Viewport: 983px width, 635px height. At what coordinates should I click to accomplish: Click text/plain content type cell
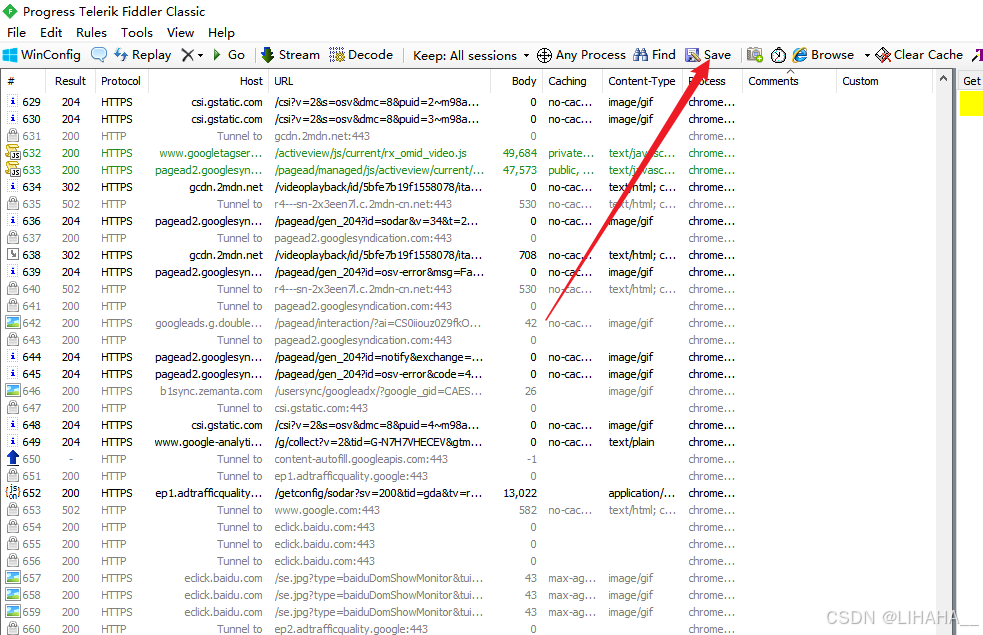pos(631,442)
